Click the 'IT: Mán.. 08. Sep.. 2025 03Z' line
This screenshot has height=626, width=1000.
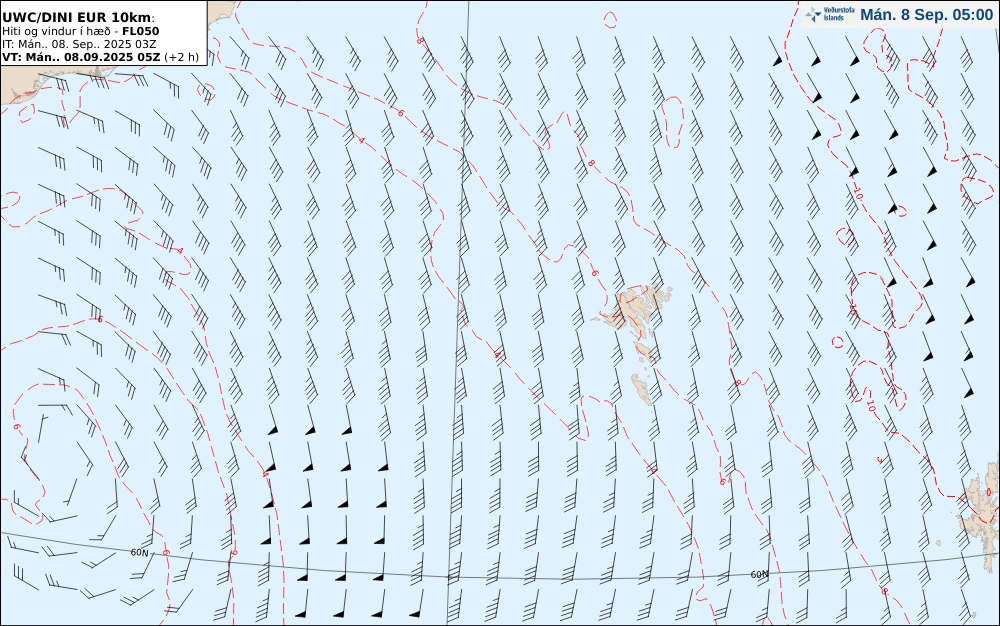(x=79, y=44)
